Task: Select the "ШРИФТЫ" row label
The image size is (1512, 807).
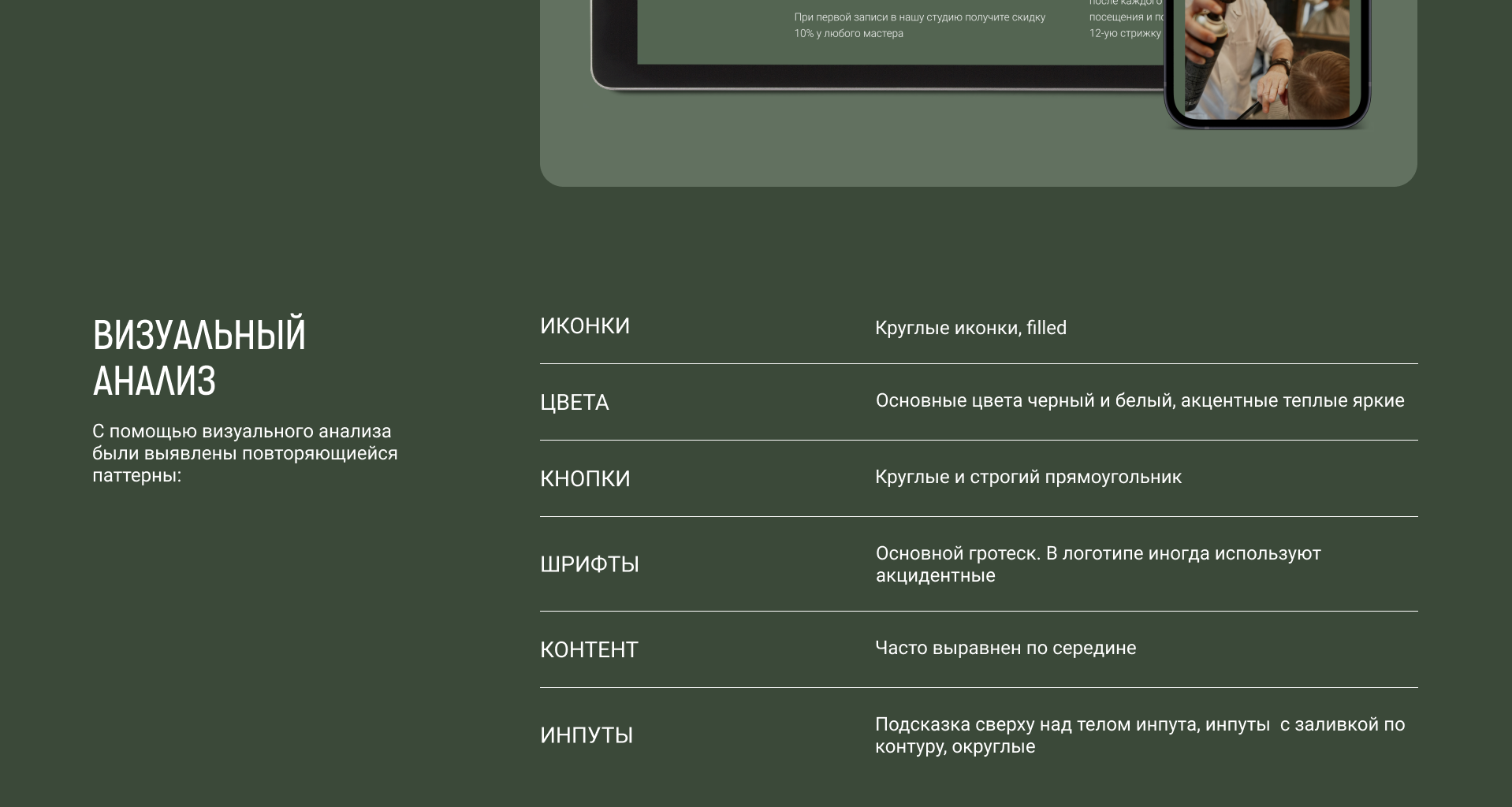Action: coord(590,564)
